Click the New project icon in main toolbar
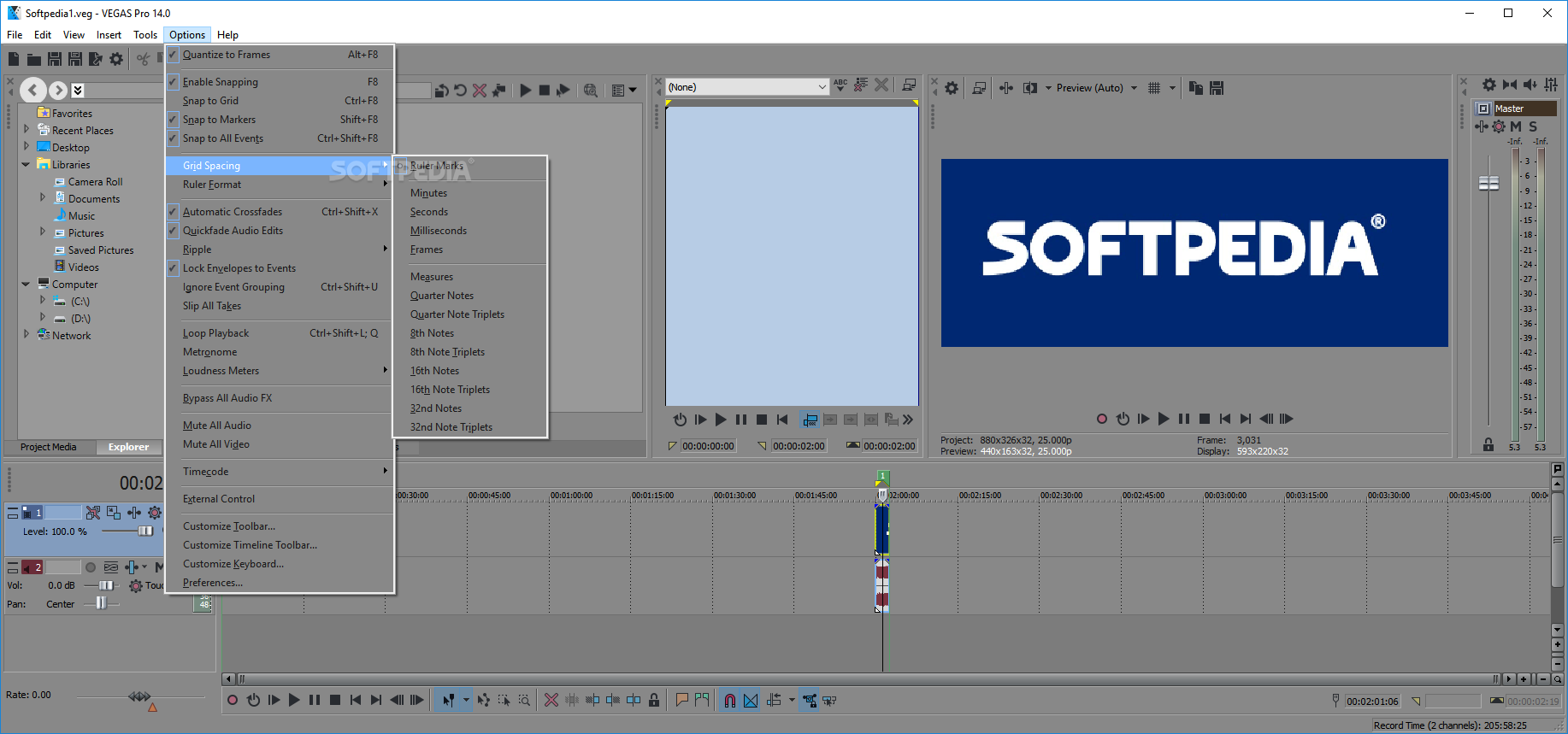Screen dimensions: 1568x734 (x=14, y=59)
